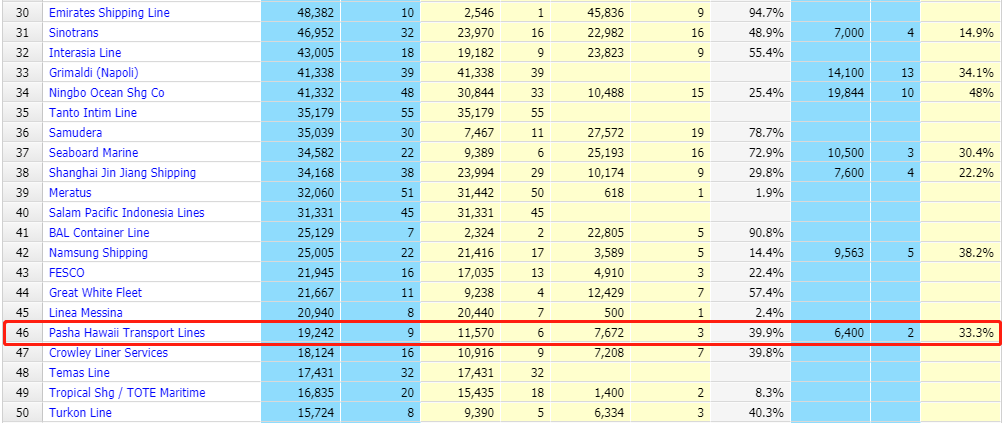
Task: Select the 19,844 cell in the Ningbo row
Action: click(x=830, y=92)
